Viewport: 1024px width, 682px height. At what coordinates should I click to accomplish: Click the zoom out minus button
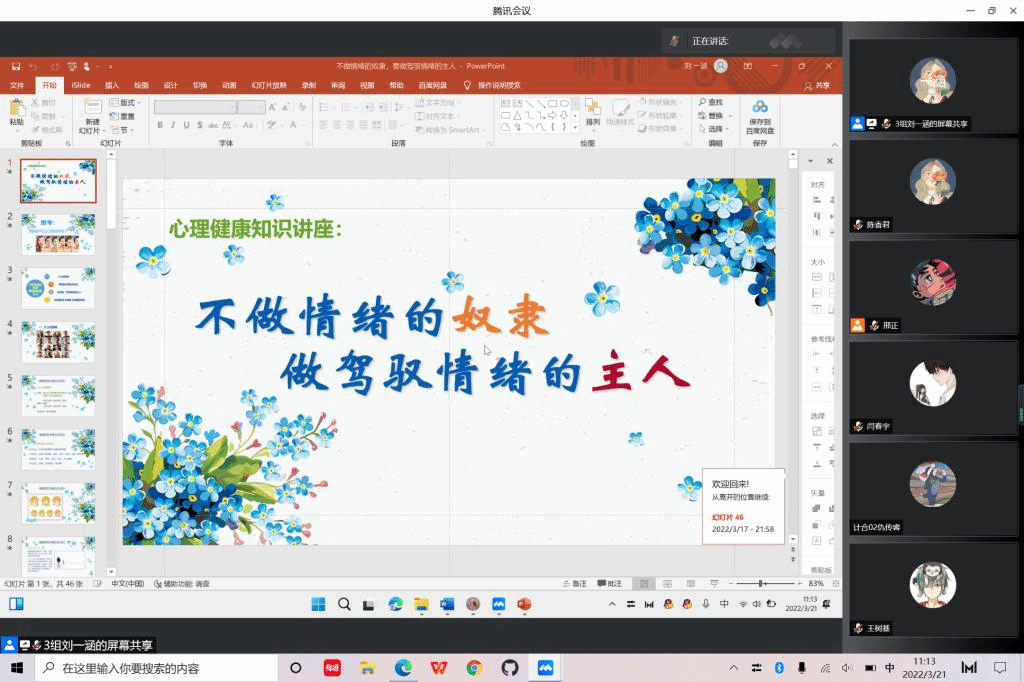pyautogui.click(x=731, y=583)
